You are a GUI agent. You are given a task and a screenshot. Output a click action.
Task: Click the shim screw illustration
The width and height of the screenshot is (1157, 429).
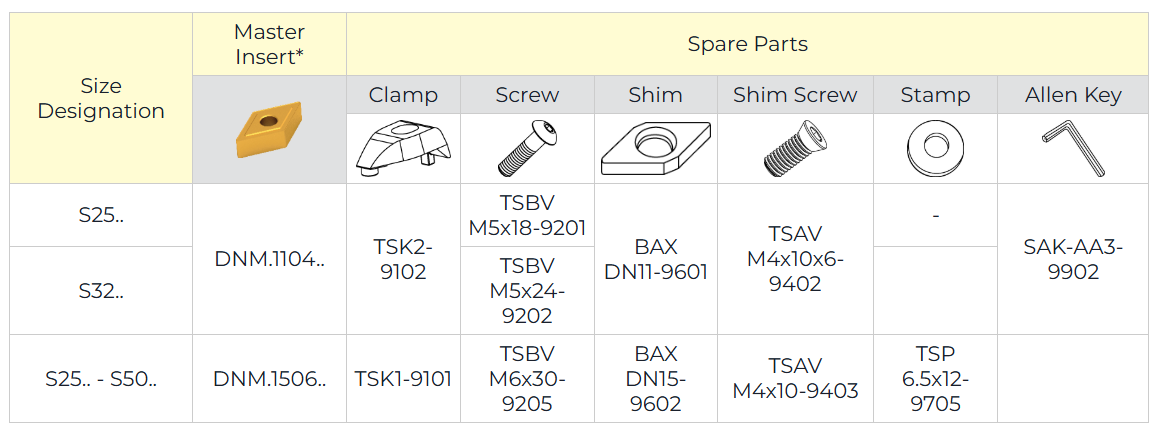(795, 148)
